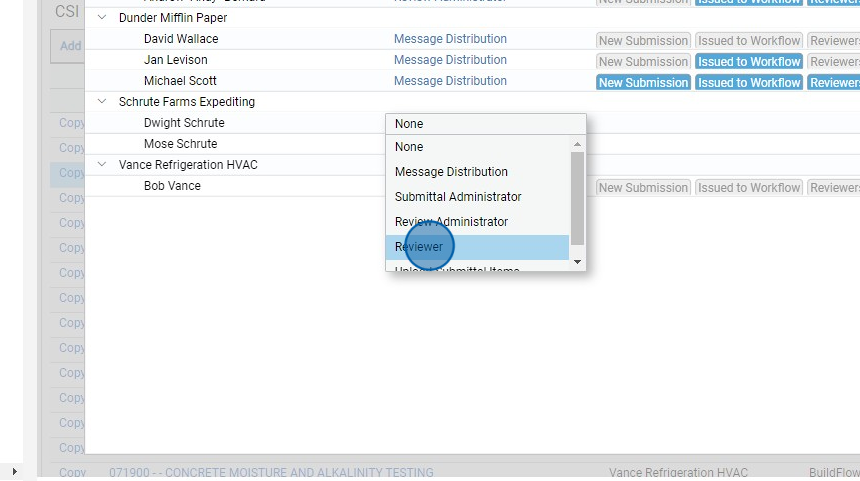Disable New Submission for Michael Scott
This screenshot has height=481, width=860.
click(x=643, y=82)
